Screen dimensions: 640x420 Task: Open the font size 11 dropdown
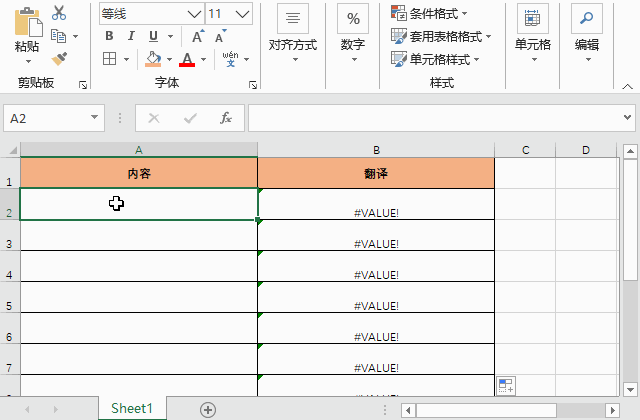(242, 14)
